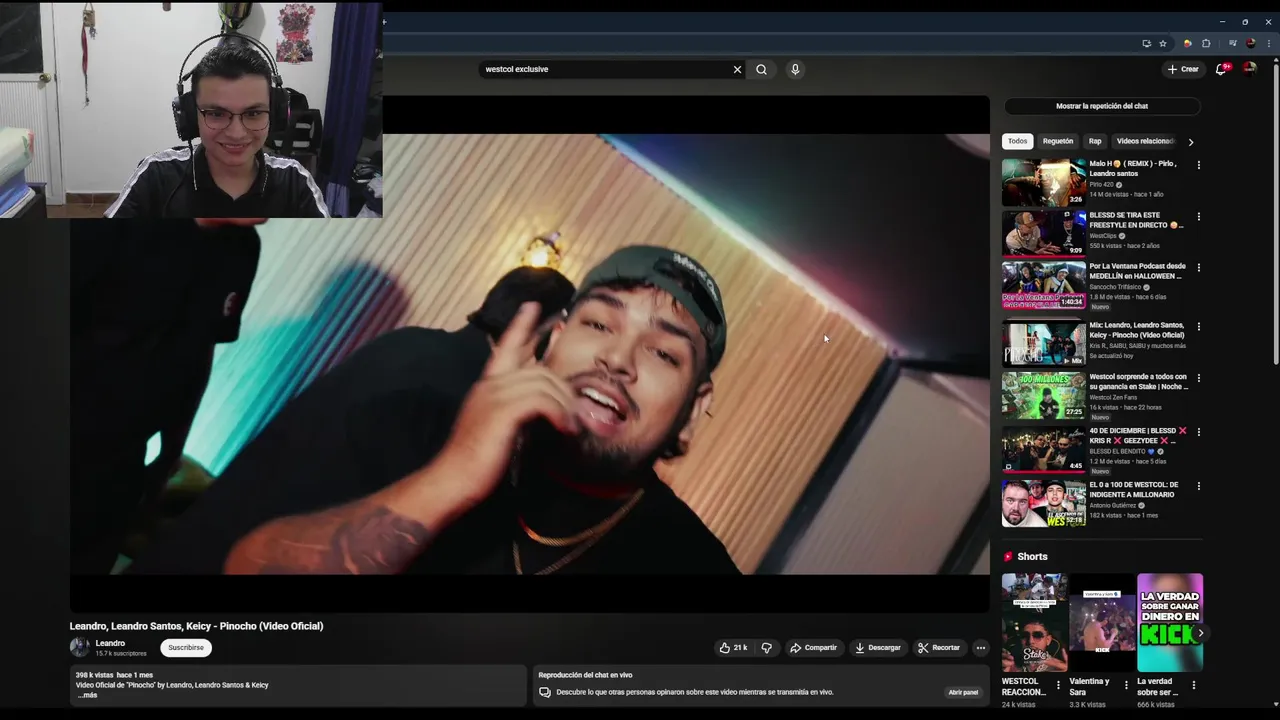Click the install app icon in the address bar
Viewport: 1280px width, 720px height.
tap(1146, 43)
